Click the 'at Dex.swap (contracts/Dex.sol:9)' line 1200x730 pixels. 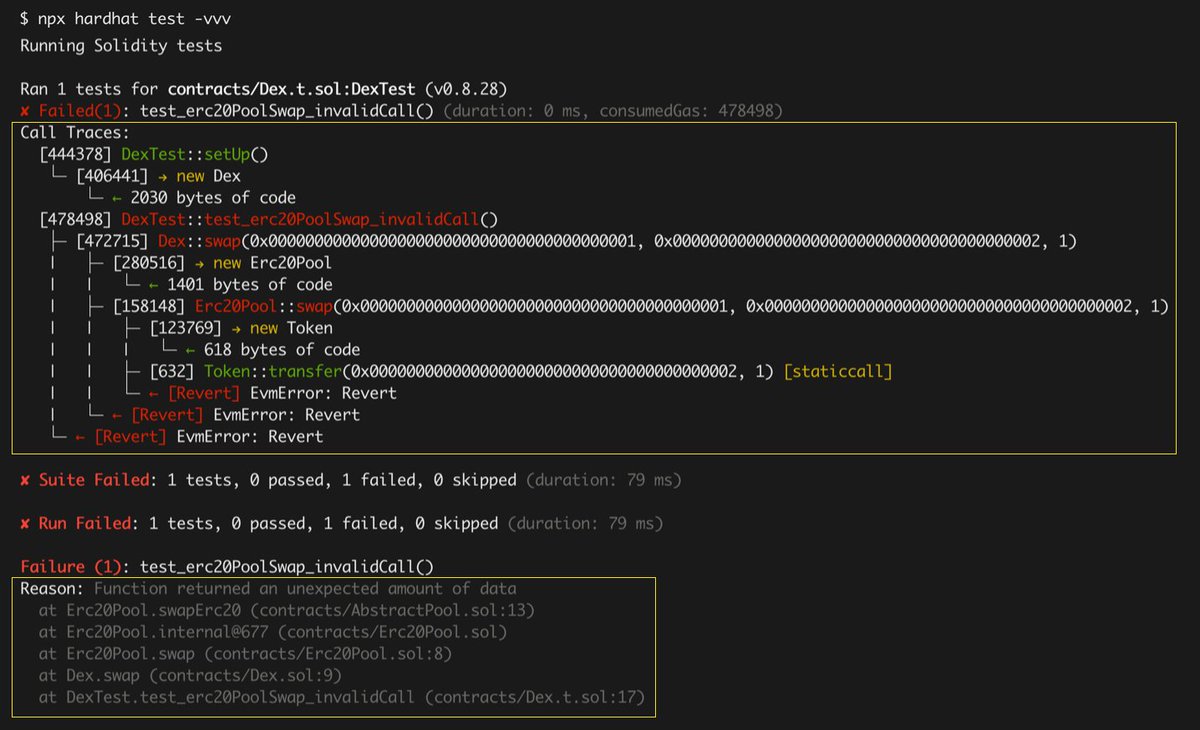click(x=190, y=676)
